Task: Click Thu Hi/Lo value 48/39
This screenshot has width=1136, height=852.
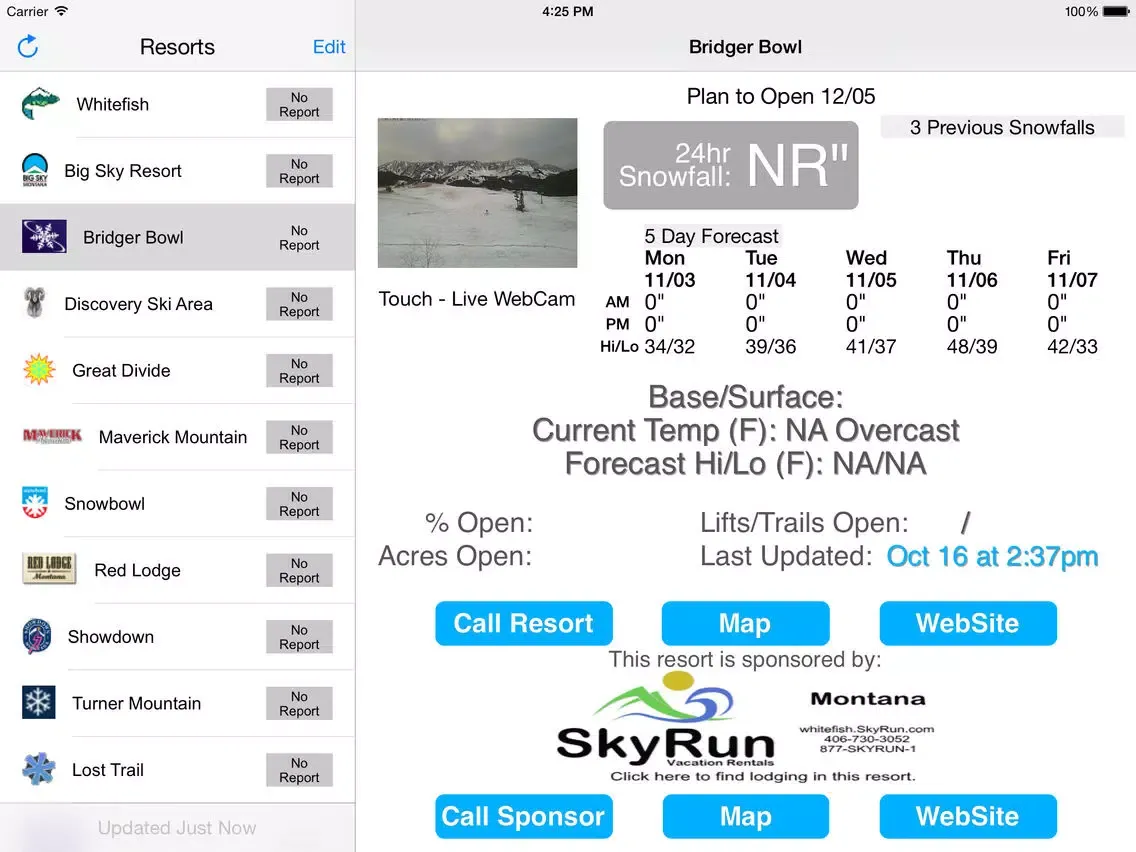Action: pos(972,346)
